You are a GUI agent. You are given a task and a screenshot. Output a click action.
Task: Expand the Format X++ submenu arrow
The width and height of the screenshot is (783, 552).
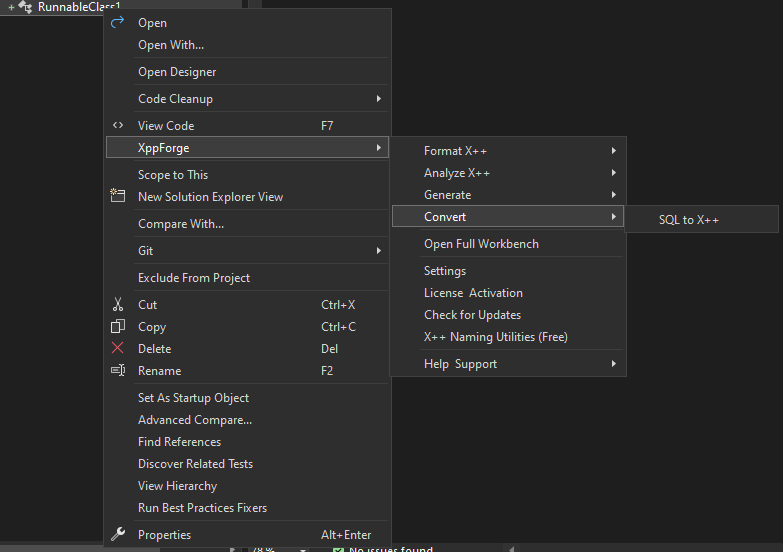click(x=613, y=151)
